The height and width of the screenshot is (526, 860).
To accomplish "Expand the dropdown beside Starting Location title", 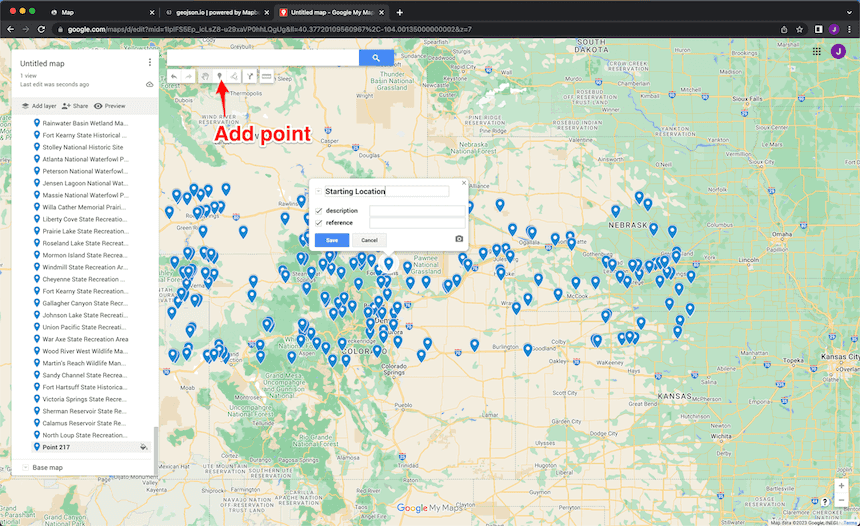I will (319, 191).
